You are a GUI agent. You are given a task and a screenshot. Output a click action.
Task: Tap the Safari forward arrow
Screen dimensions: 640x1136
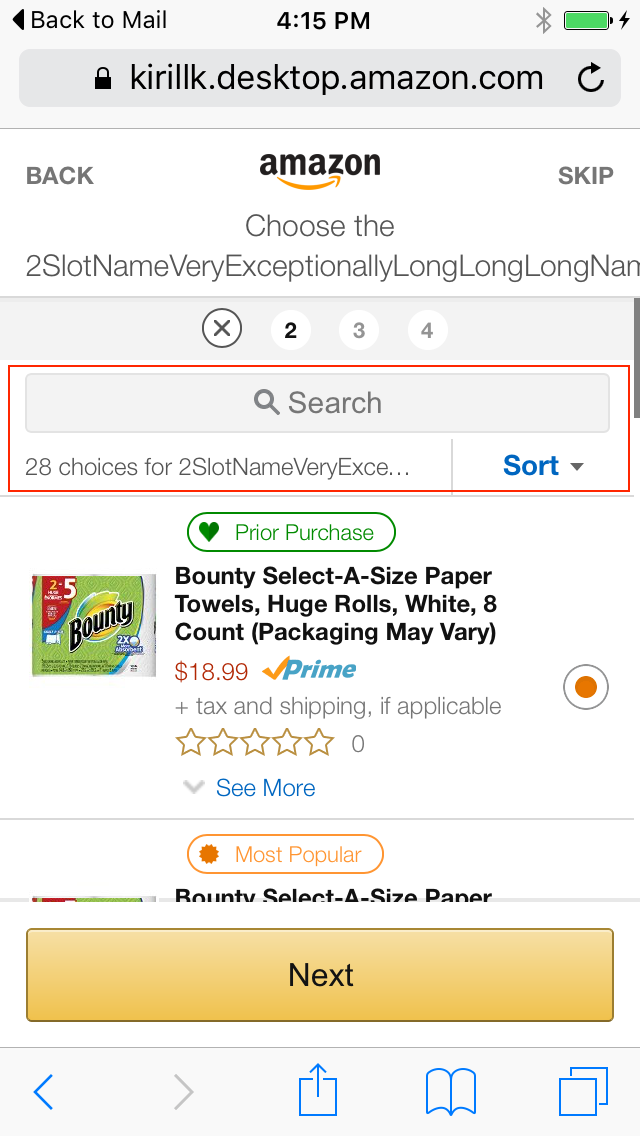pyautogui.click(x=183, y=1092)
